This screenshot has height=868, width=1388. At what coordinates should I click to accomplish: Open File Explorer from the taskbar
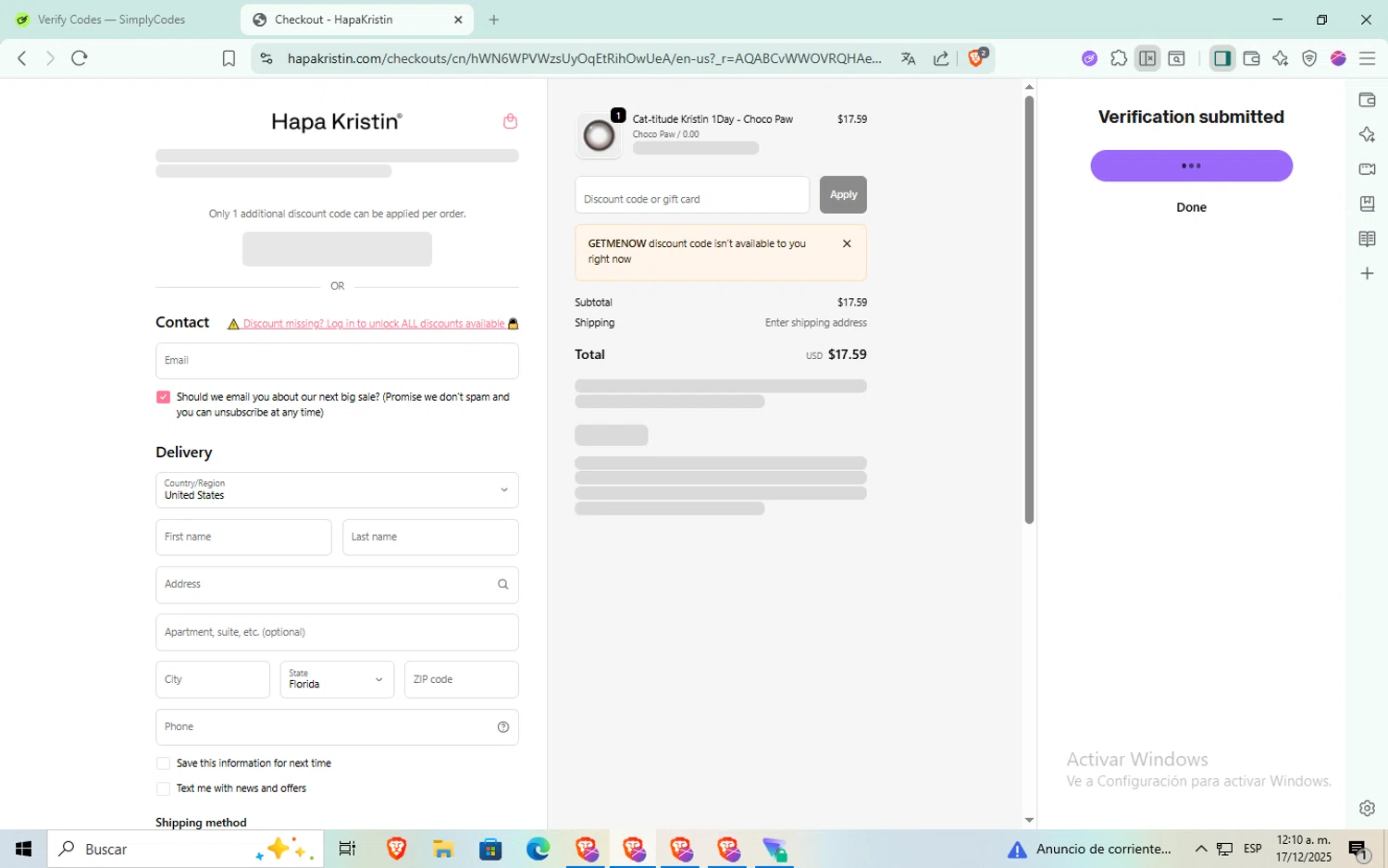[443, 849]
